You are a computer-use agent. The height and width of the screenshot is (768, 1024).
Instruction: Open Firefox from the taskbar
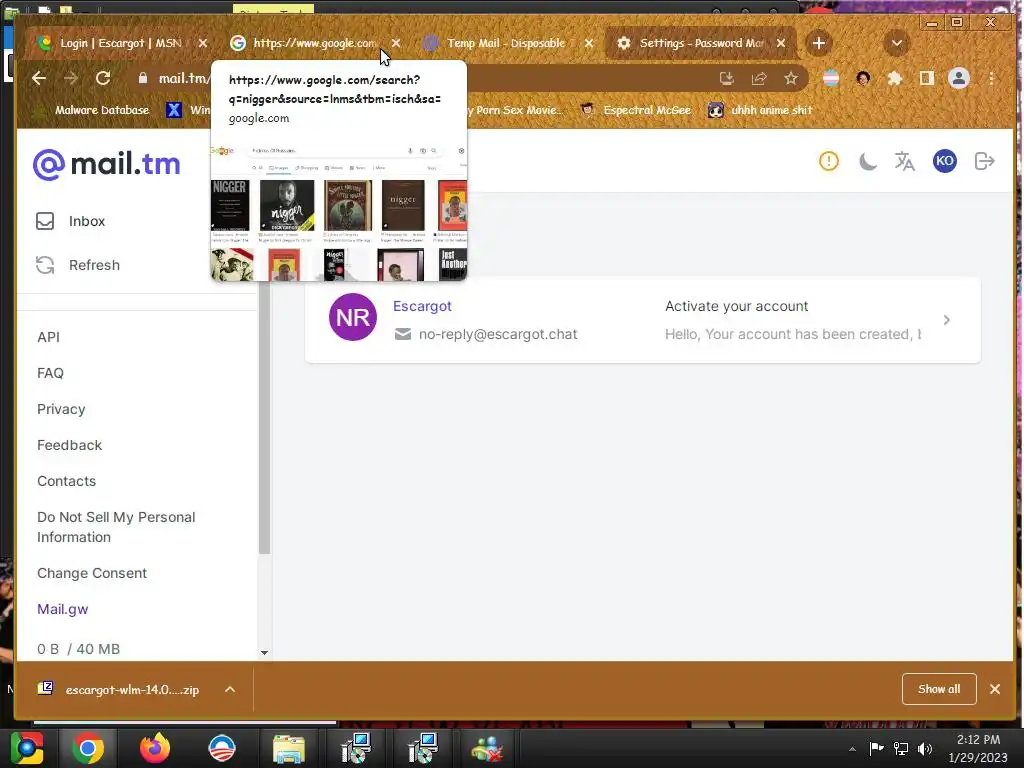click(x=155, y=748)
